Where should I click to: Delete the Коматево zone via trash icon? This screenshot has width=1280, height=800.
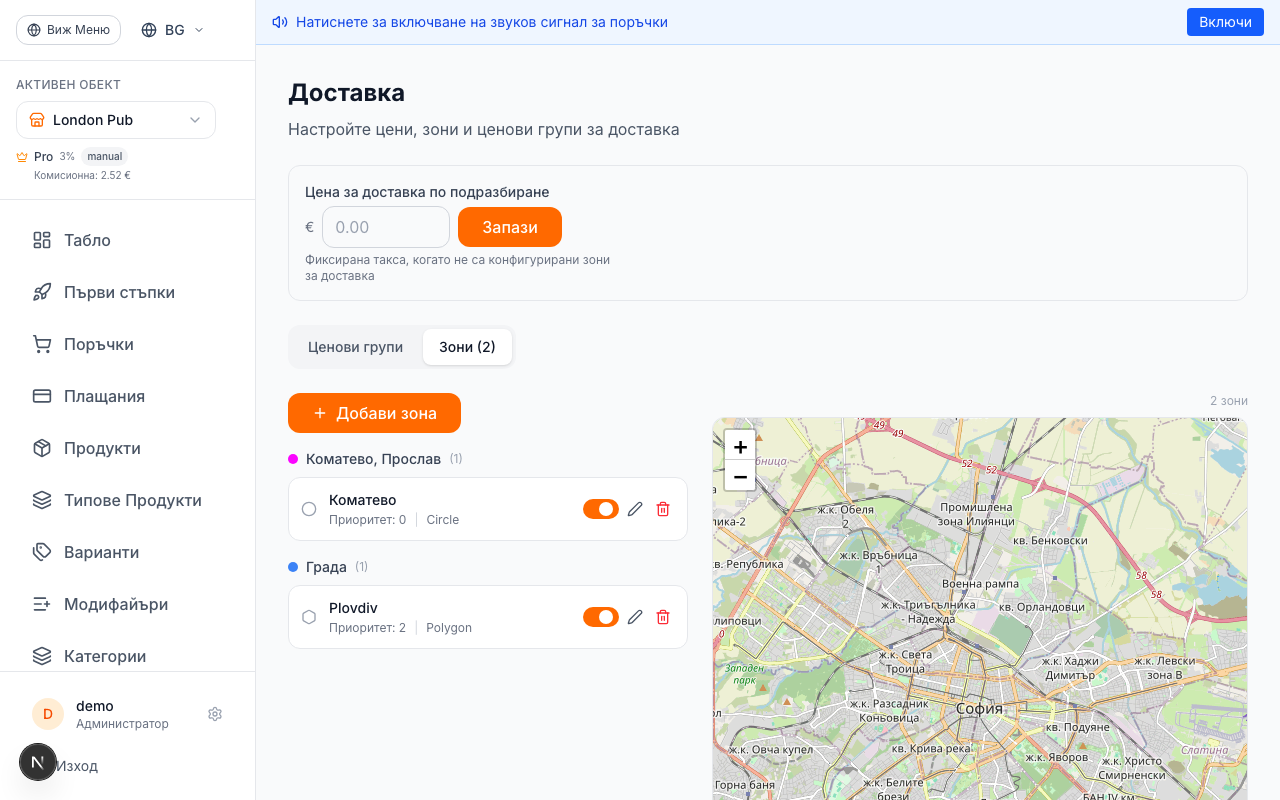[x=662, y=509]
